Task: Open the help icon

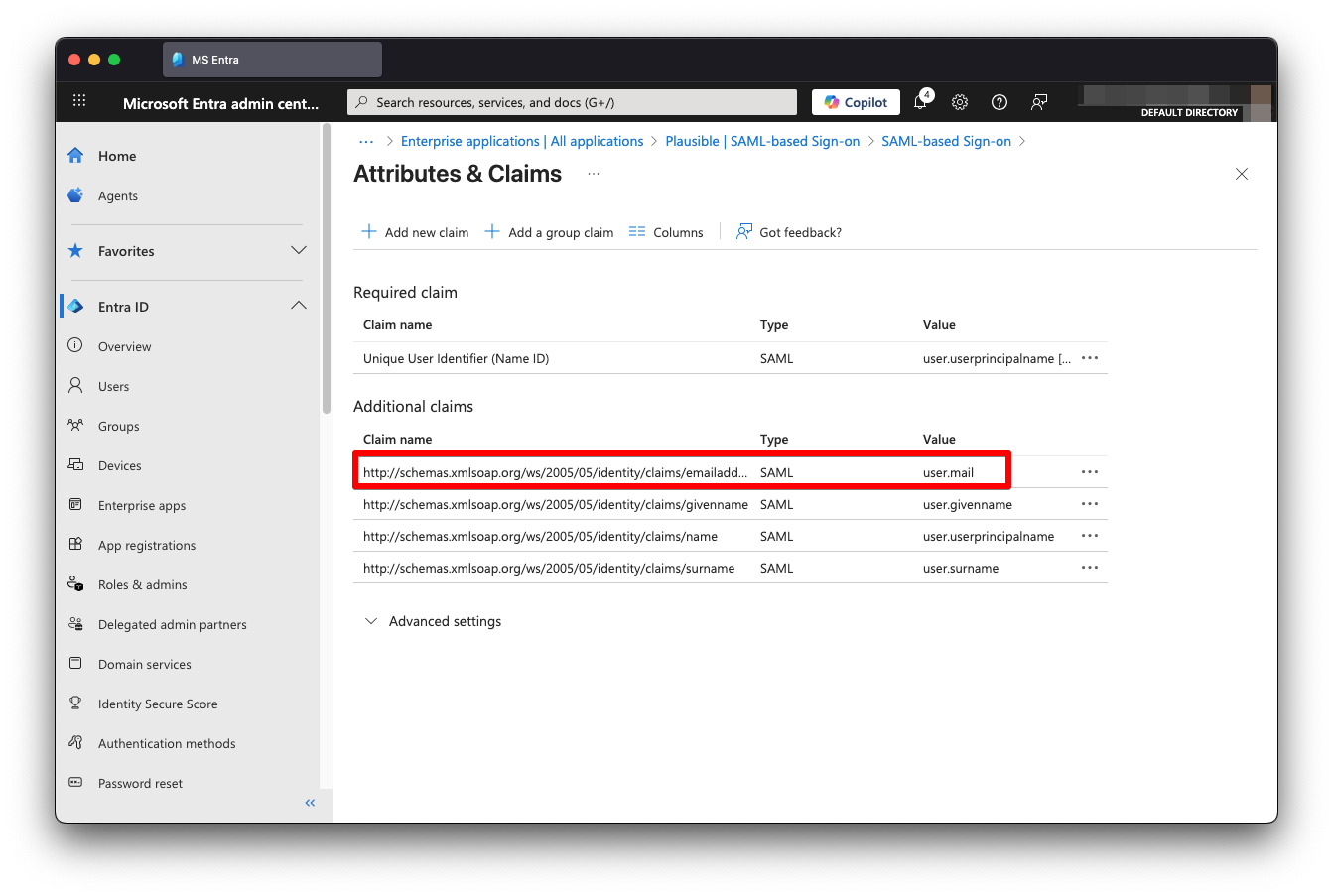Action: coord(999,102)
